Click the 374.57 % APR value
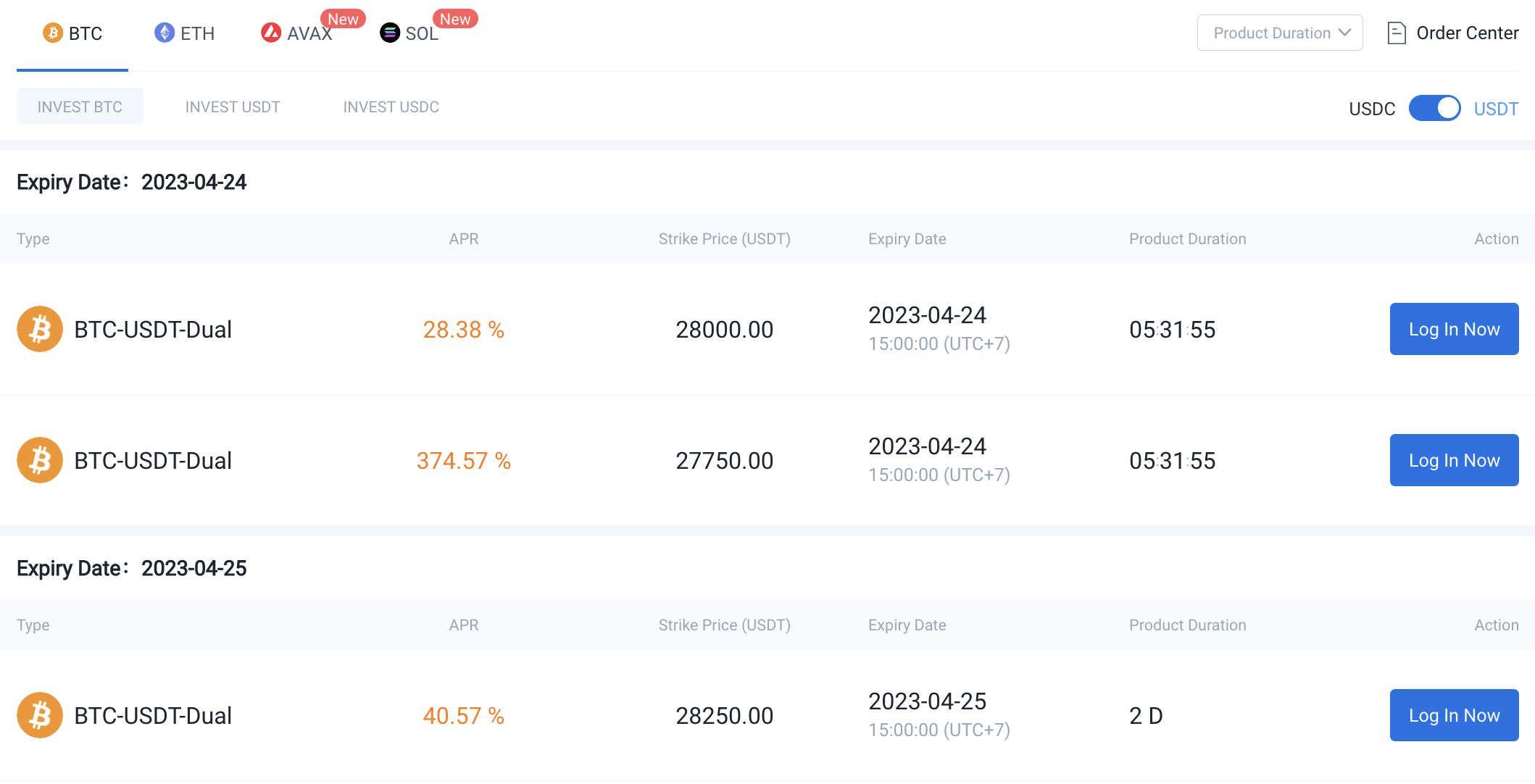The height and width of the screenshot is (784, 1535). [464, 461]
